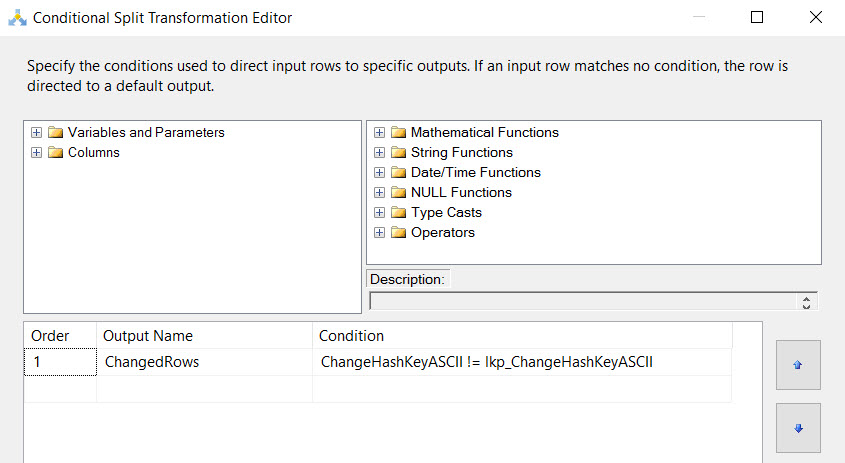Select the Variables and Parameters folder icon
The image size is (845, 463).
[56, 132]
